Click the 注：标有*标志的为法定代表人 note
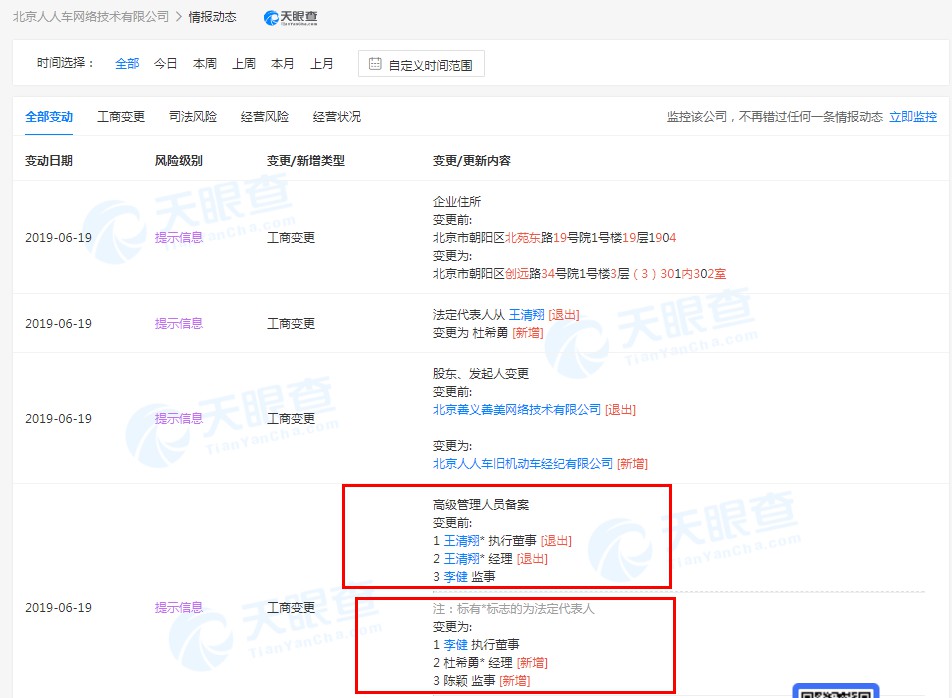 (514, 609)
